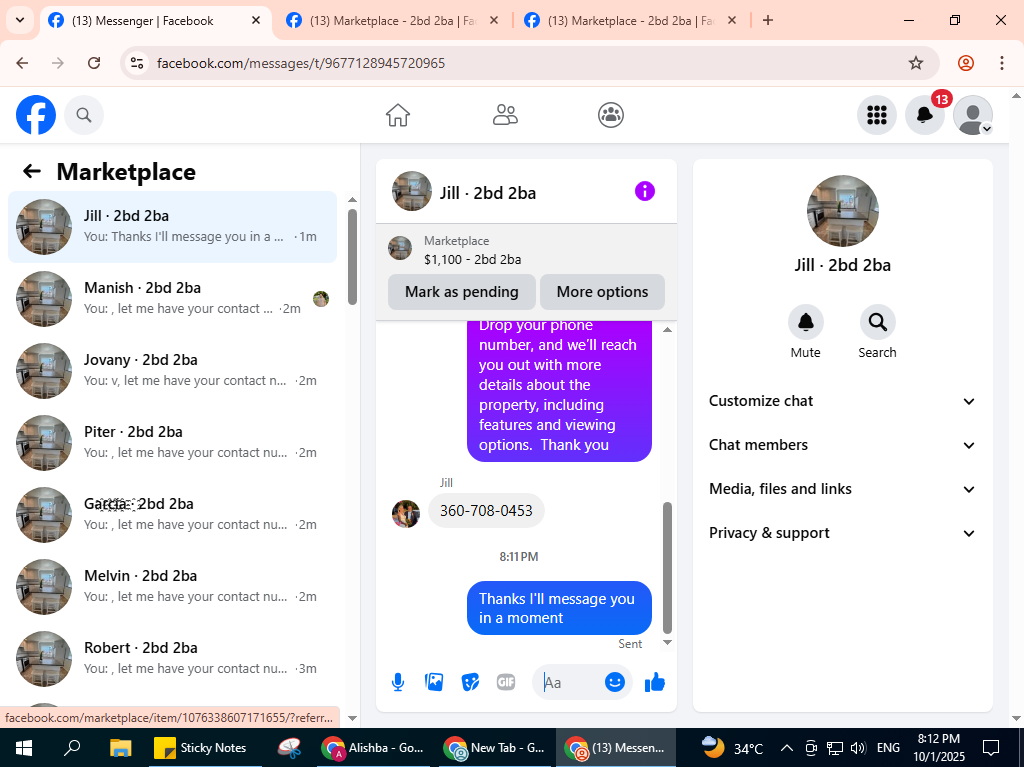Choose a sticker icon

[x=470, y=683]
